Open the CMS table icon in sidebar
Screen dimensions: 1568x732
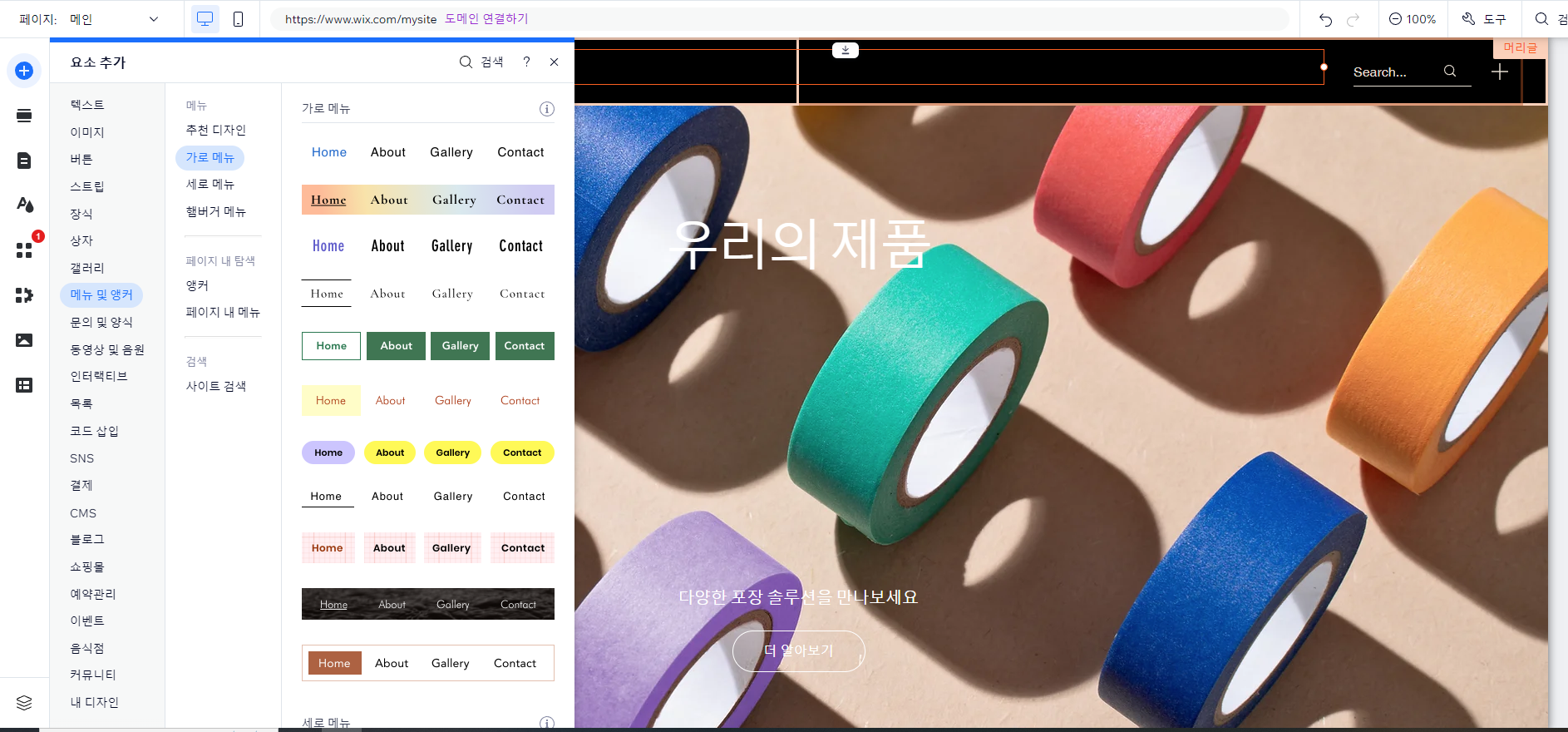point(24,385)
